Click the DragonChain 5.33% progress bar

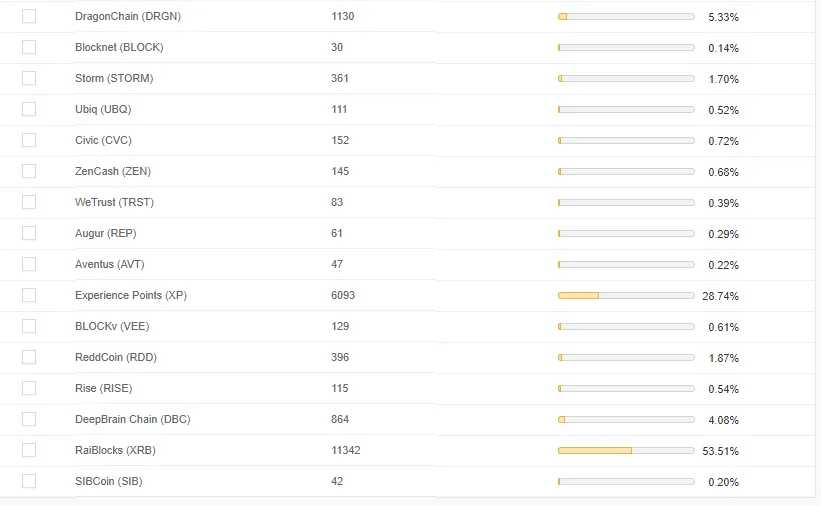coord(626,16)
